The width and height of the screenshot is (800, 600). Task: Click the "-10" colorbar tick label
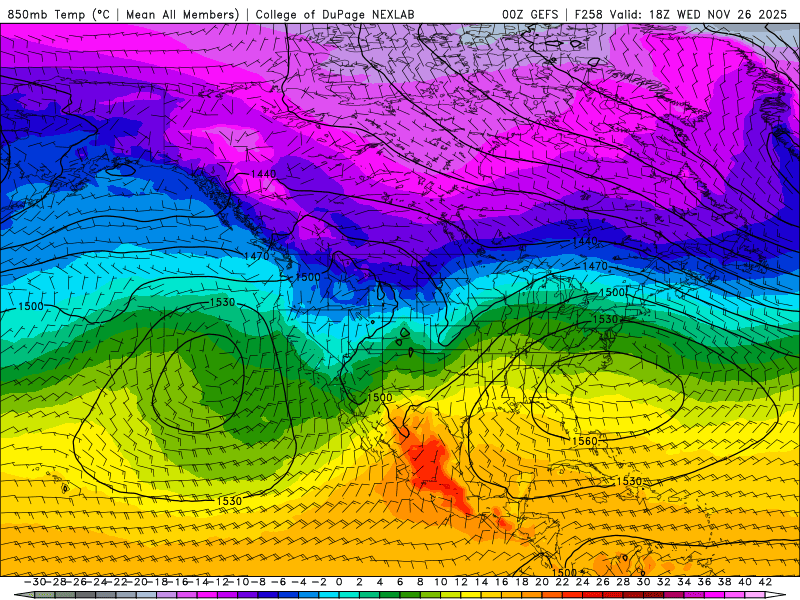(238, 582)
